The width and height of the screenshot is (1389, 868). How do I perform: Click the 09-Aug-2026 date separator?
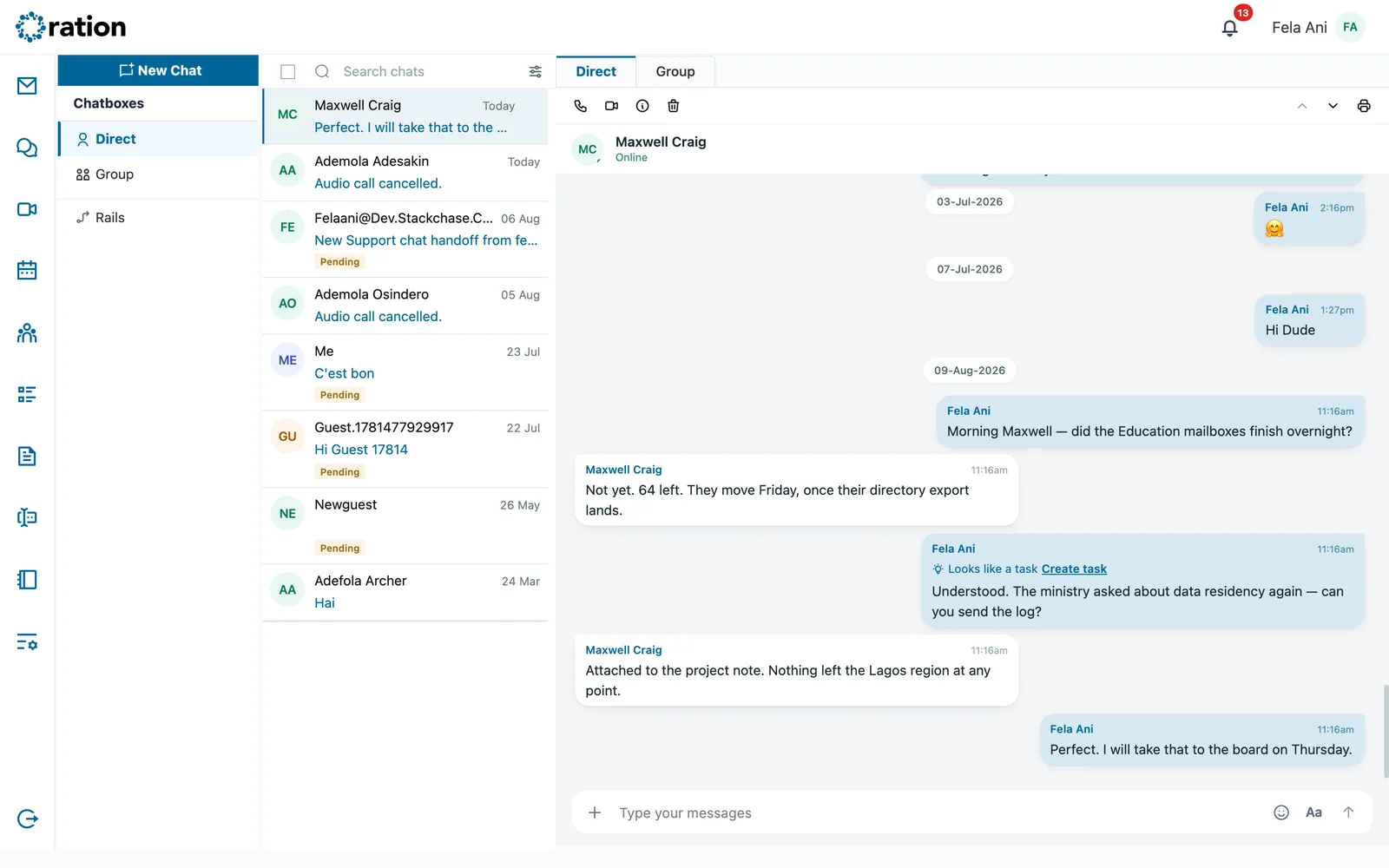970,371
